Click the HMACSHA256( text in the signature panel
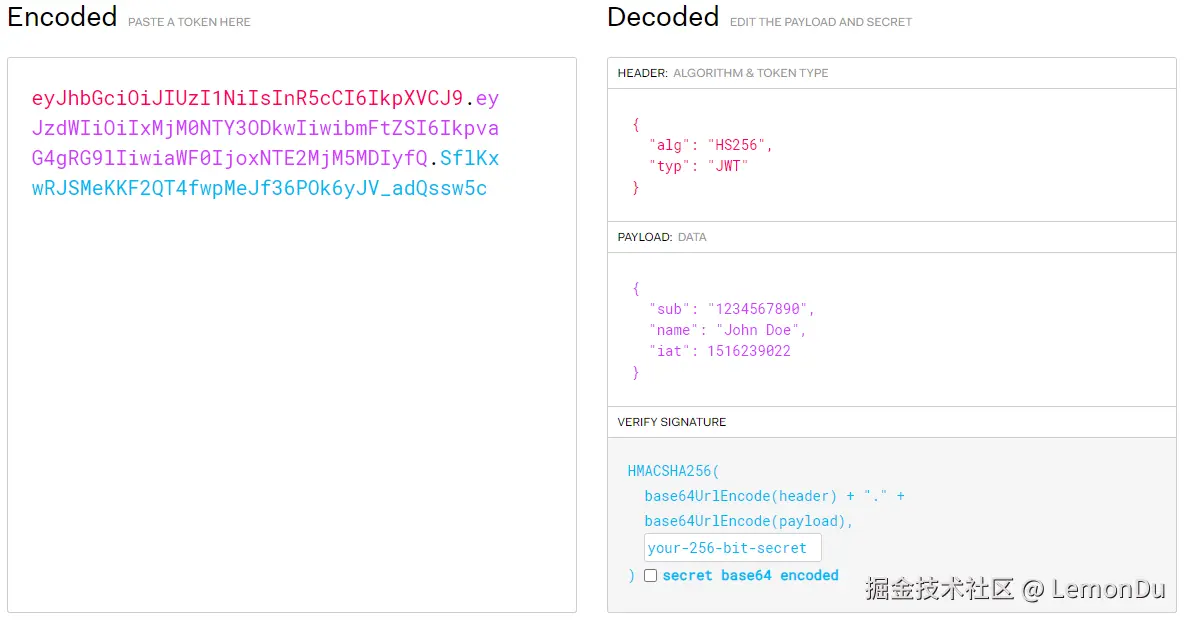 [x=674, y=471]
